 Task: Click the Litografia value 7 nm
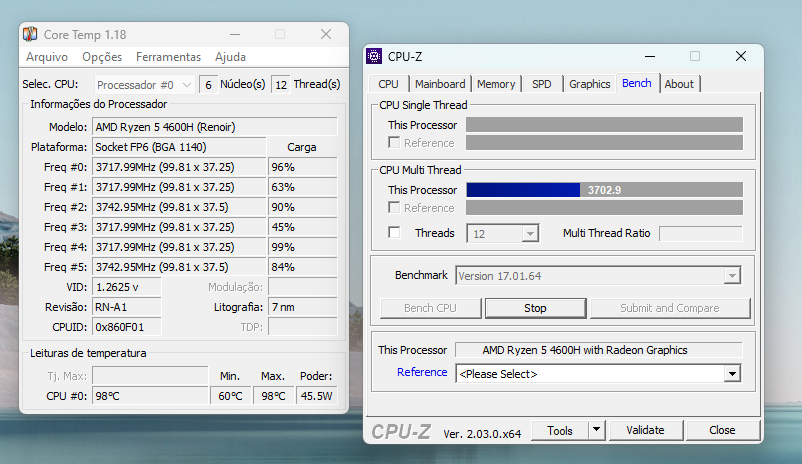coord(302,307)
